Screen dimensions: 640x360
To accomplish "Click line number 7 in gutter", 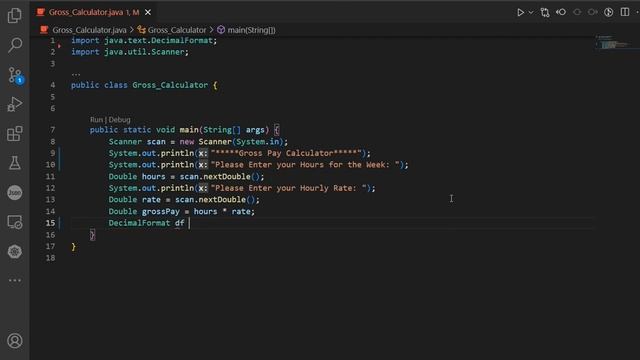I will [x=53, y=130].
